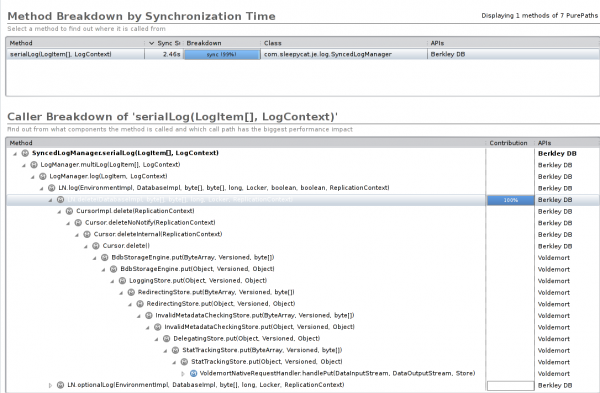This screenshot has width=600, height=393.
Task: Click the method icon beside DelegatingStore.put
Action: coord(166,338)
